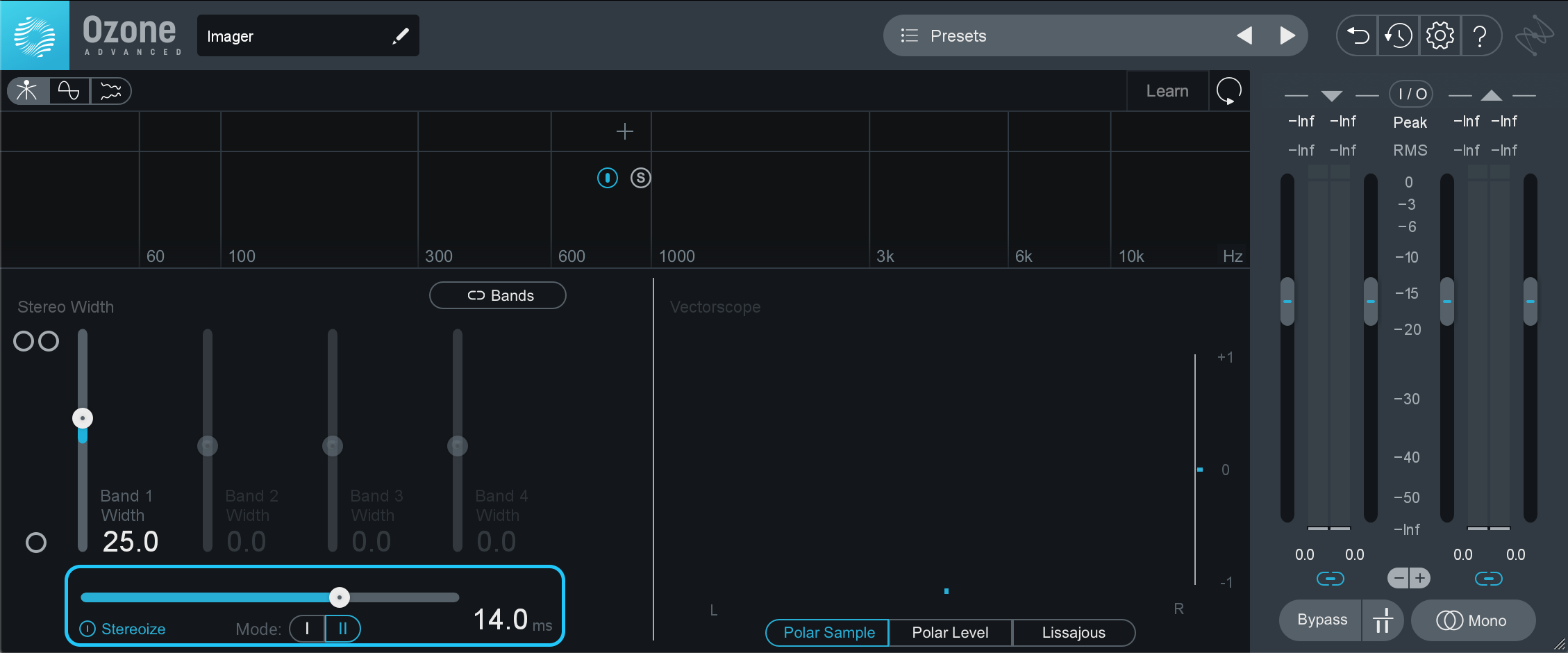Switch to Lissajous view

coord(1074,632)
